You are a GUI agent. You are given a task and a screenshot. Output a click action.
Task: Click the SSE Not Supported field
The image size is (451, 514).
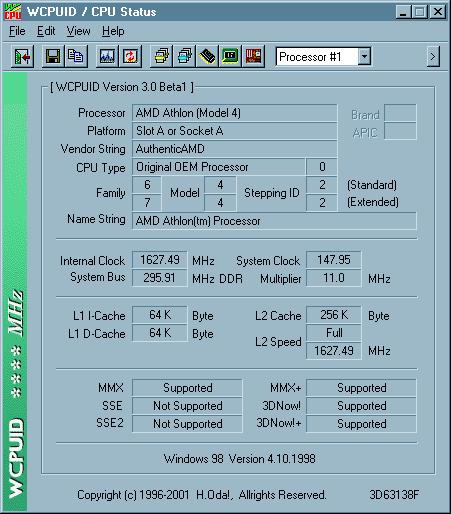[x=187, y=406]
